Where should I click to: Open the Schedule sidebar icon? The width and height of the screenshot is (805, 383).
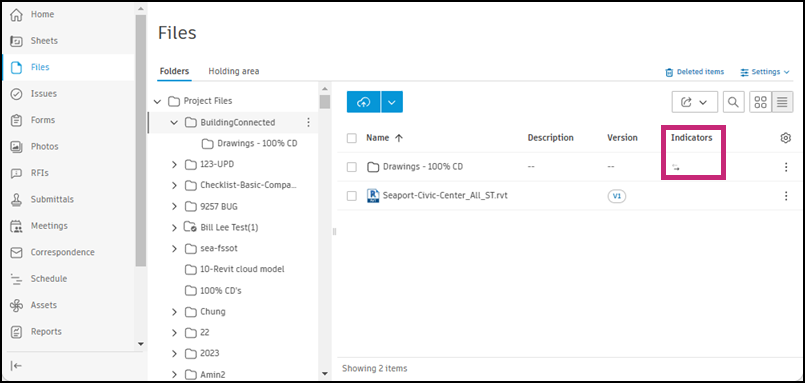pos(16,279)
